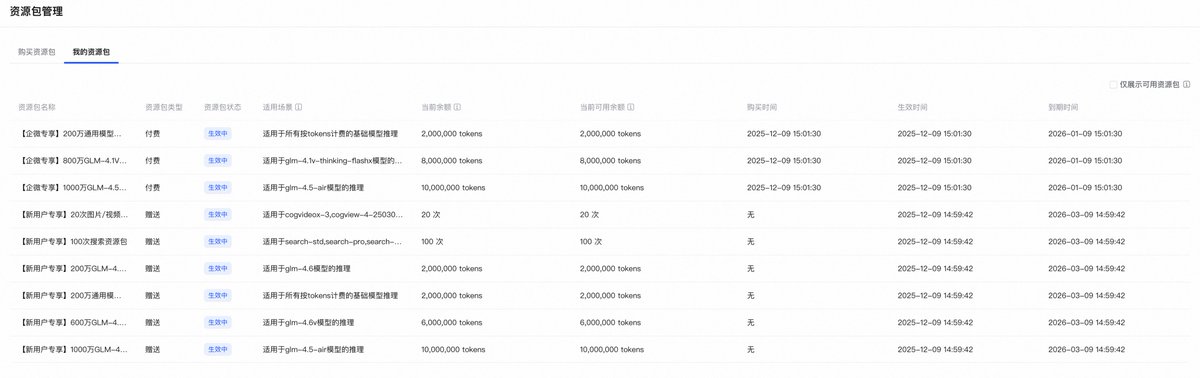1200x378 pixels.
Task: Click the info icon beside 适用场景 header
Action: pyautogui.click(x=299, y=107)
